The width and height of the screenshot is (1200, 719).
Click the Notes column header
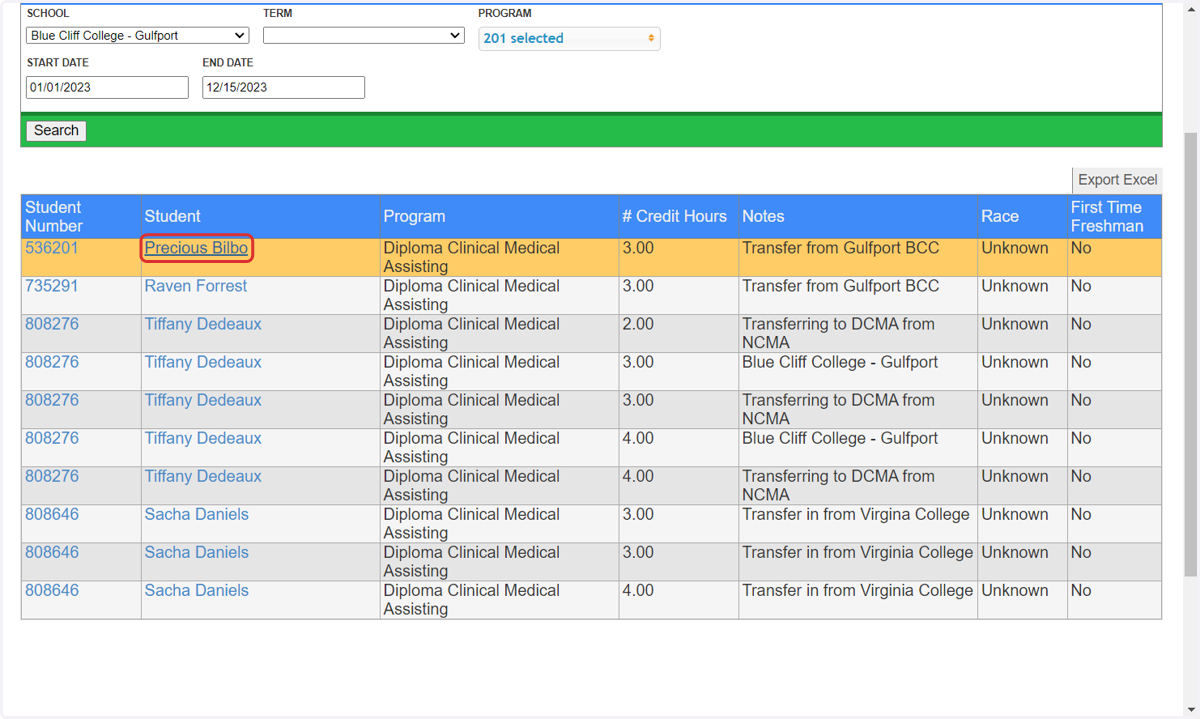pyautogui.click(x=858, y=216)
